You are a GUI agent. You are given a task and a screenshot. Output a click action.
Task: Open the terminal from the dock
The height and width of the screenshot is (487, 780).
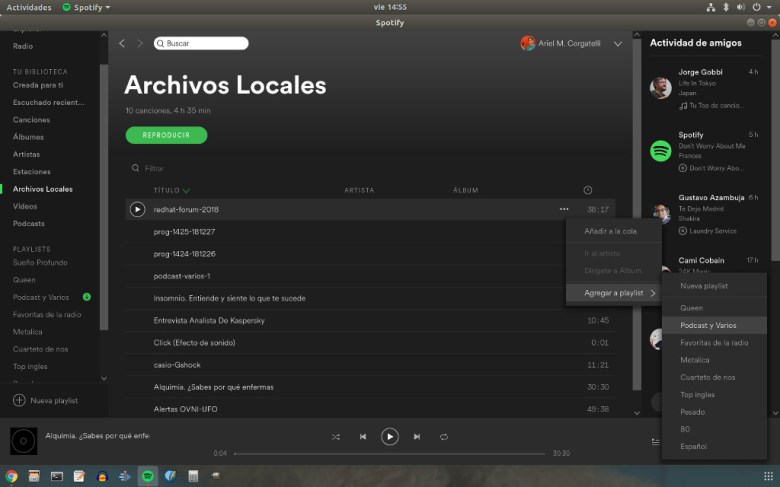57,476
